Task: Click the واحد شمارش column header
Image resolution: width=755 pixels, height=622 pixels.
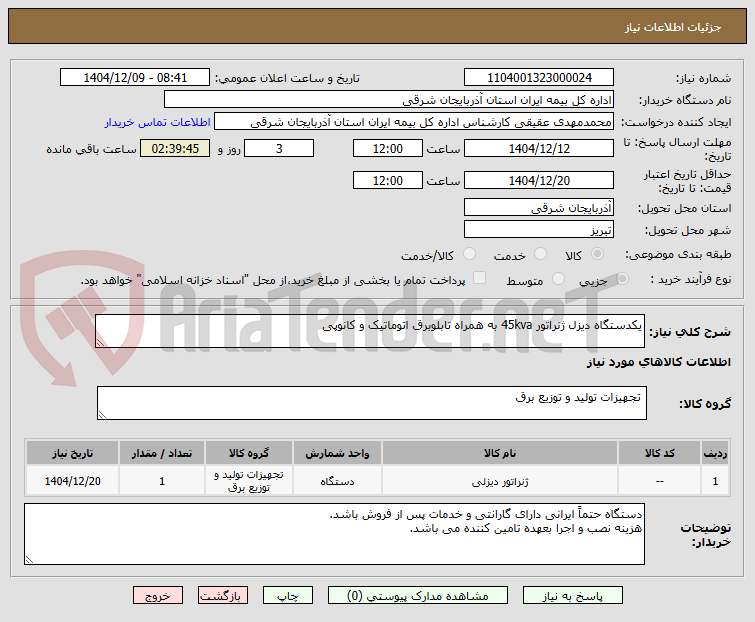Action: (x=337, y=453)
